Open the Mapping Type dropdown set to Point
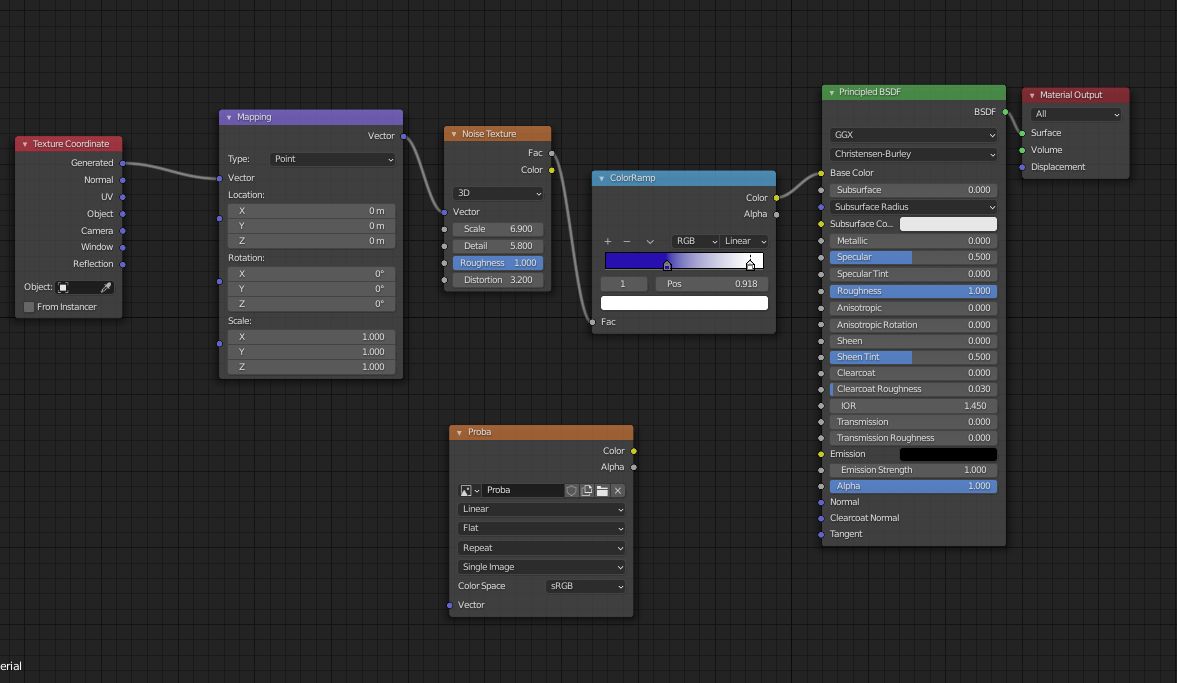Screen dimensions: 1177x683 [x=333, y=159]
